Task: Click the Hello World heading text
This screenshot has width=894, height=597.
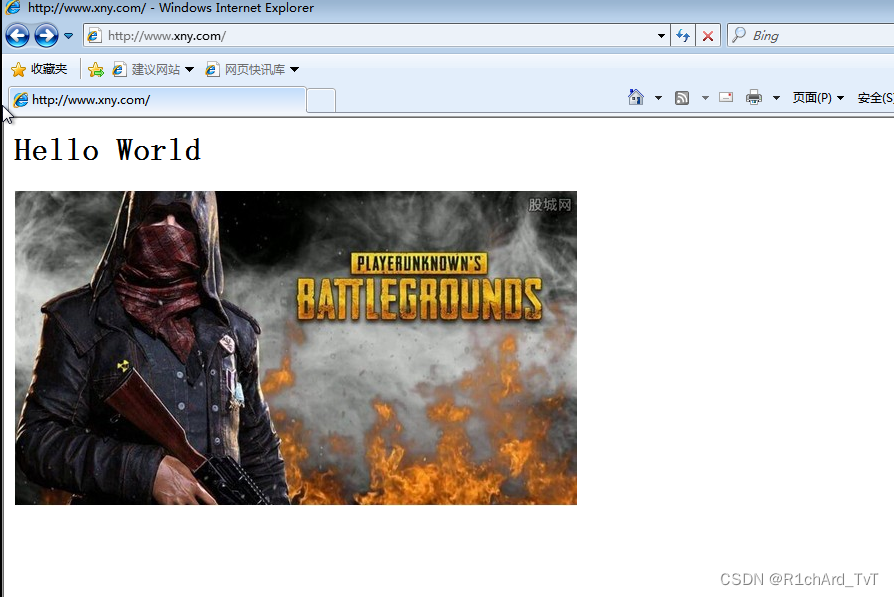Action: [107, 151]
